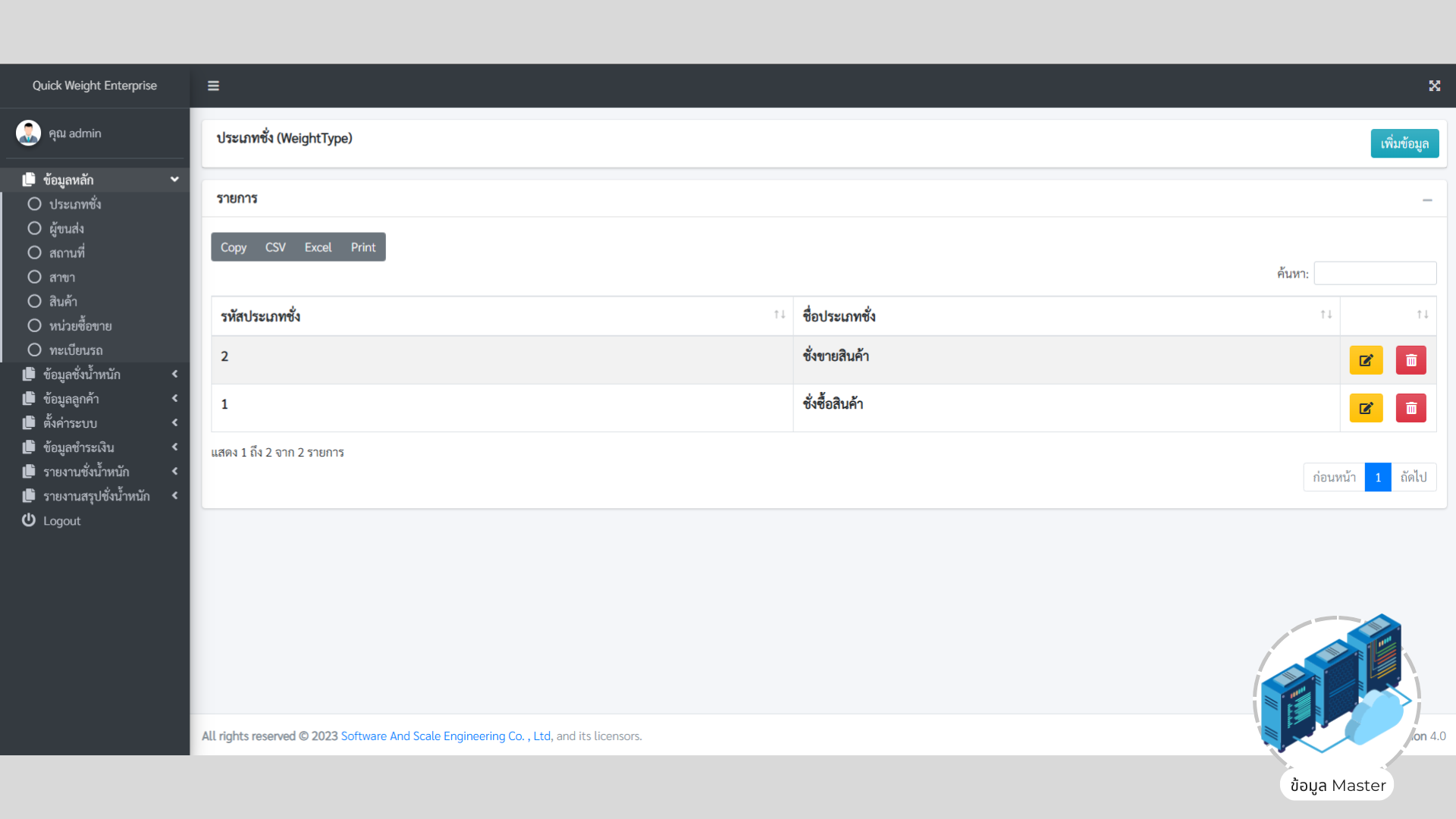
Task: Select the ทะเบียนรถ circle item
Action: tap(34, 350)
